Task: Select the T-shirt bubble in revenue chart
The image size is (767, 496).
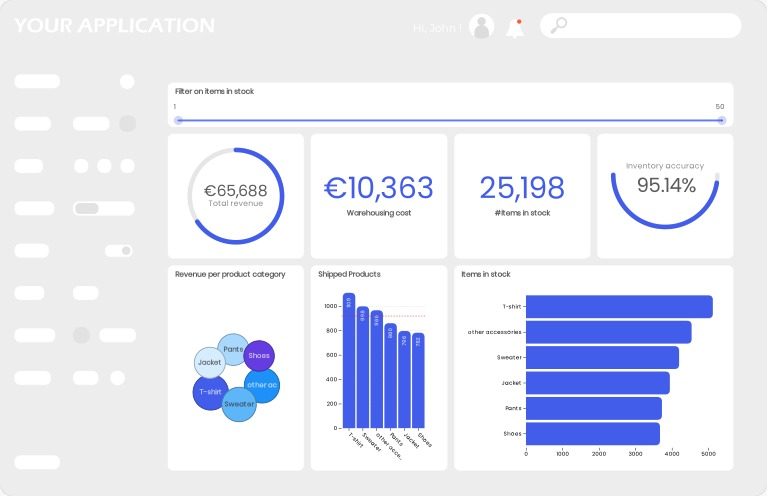Action: coord(209,393)
